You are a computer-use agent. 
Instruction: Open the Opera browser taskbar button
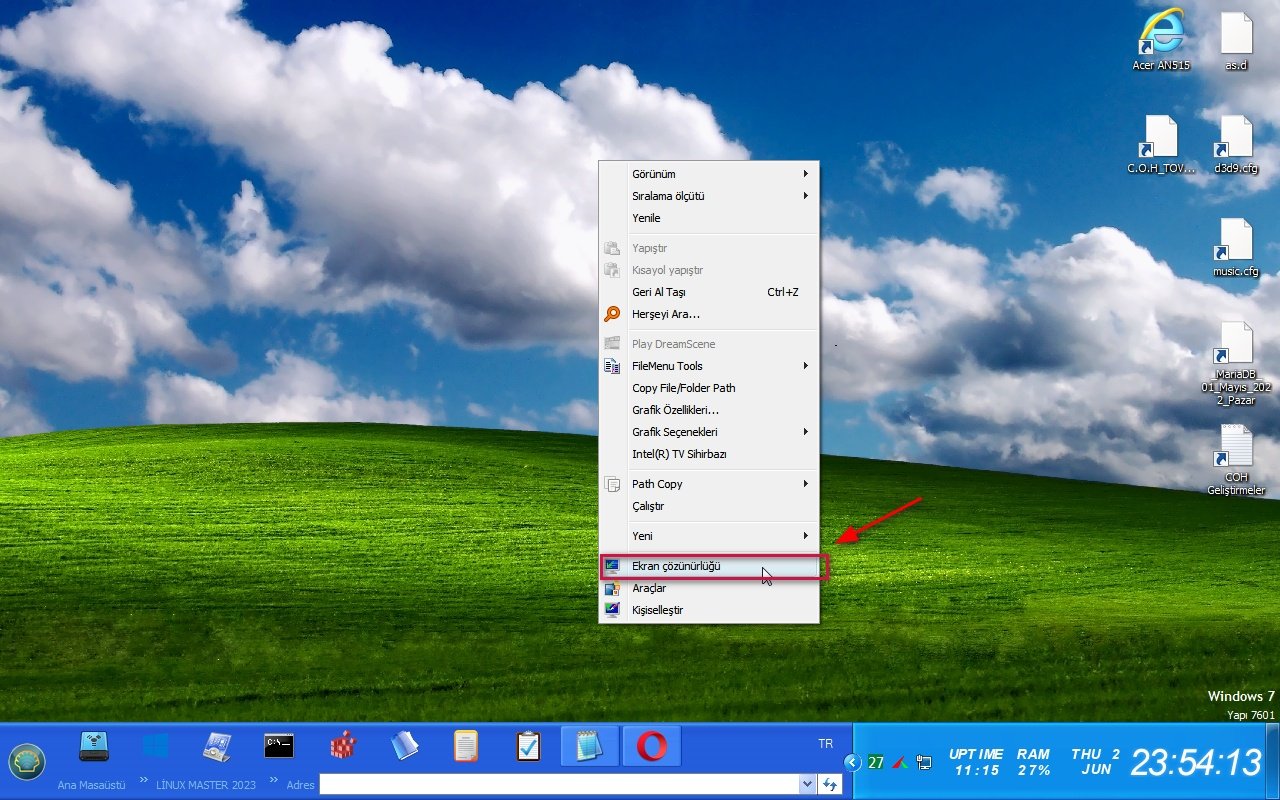click(x=652, y=746)
